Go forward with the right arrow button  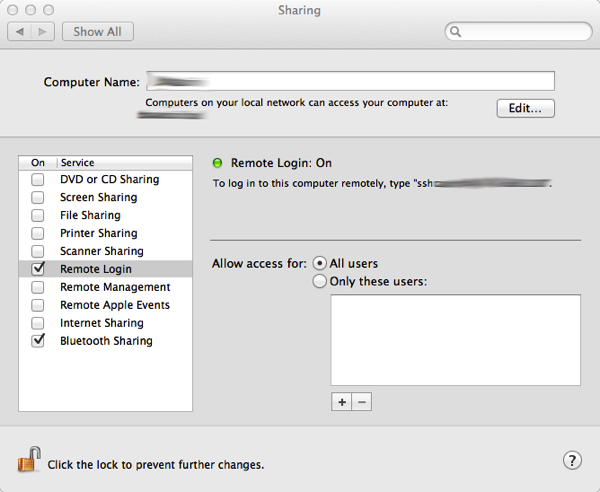click(x=42, y=31)
